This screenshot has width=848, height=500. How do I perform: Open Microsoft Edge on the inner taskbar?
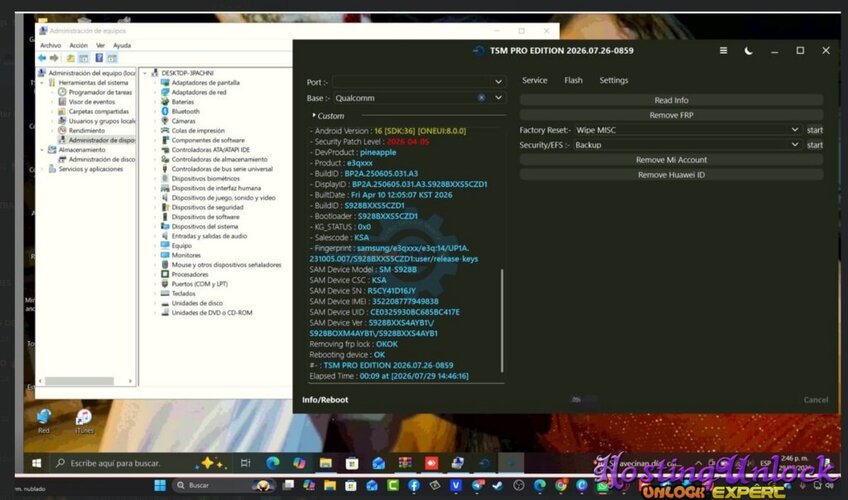pos(273,463)
